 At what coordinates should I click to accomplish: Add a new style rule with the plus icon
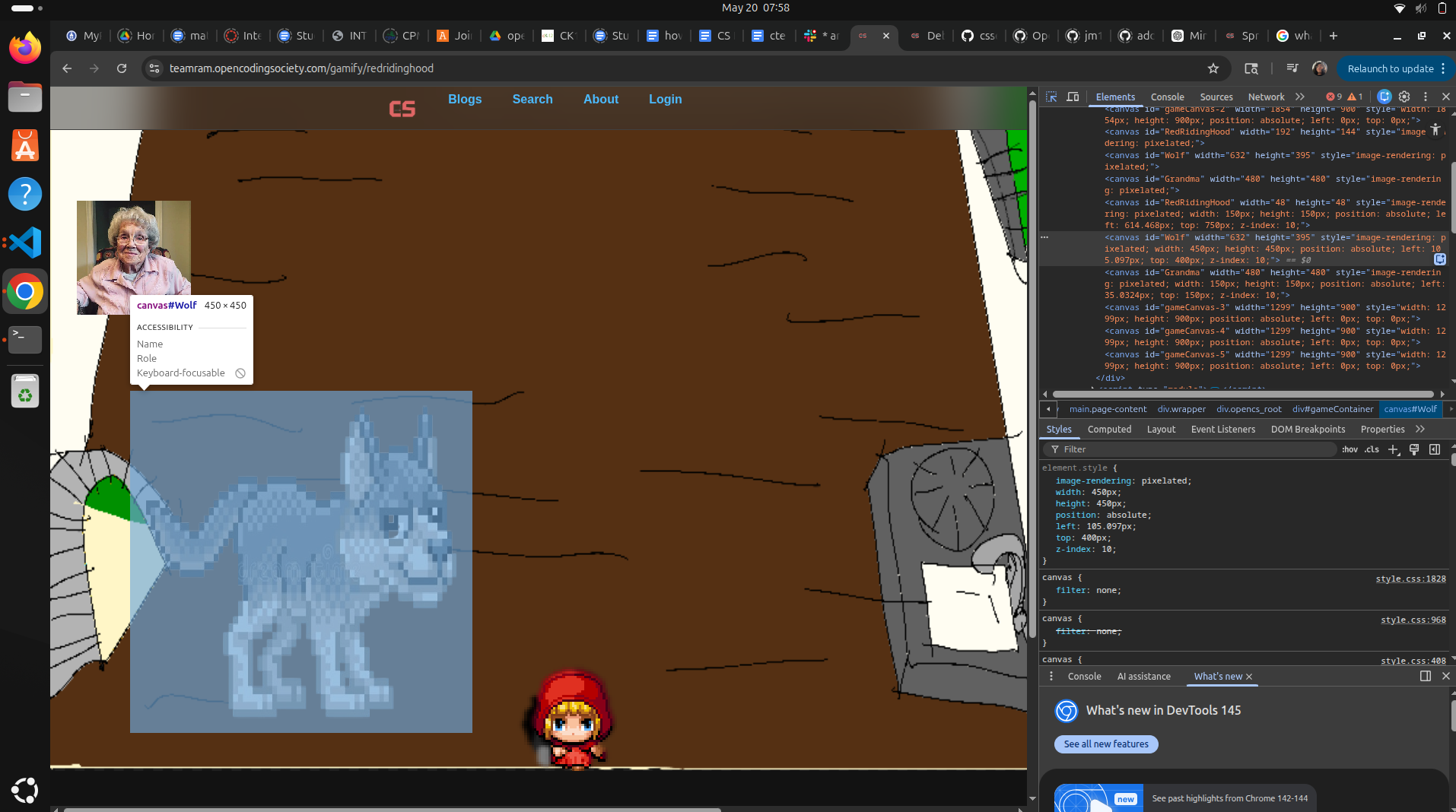point(1393,449)
